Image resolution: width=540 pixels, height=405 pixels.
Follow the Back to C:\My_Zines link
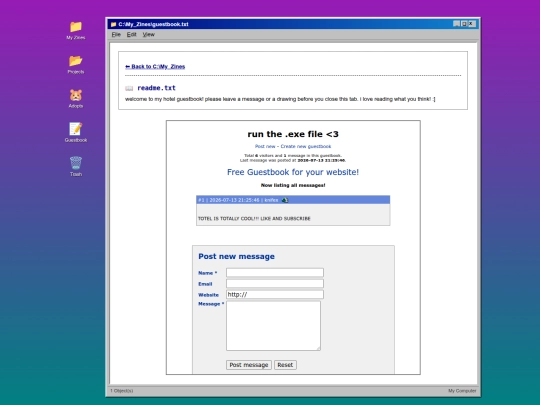coord(155,66)
